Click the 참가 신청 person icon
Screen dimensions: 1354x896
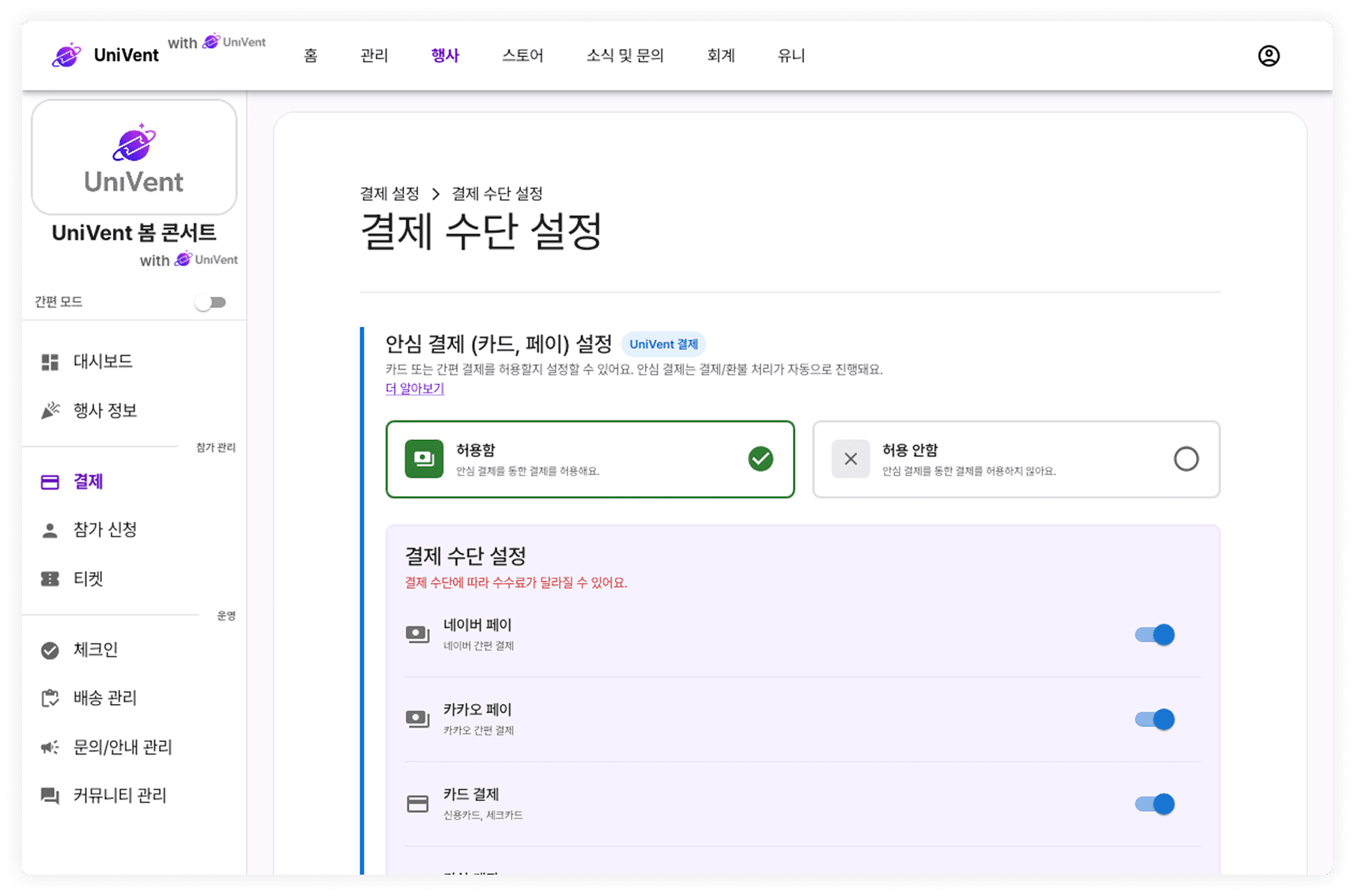point(50,530)
